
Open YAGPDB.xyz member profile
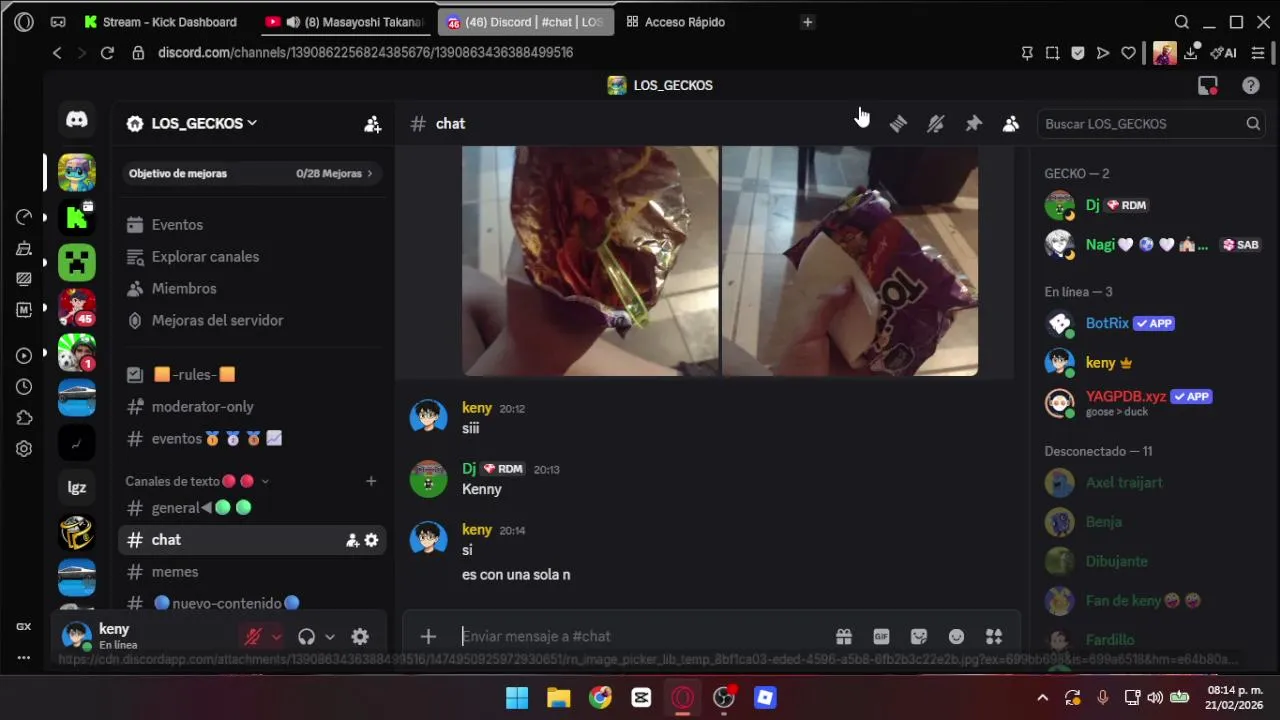pos(1153,402)
